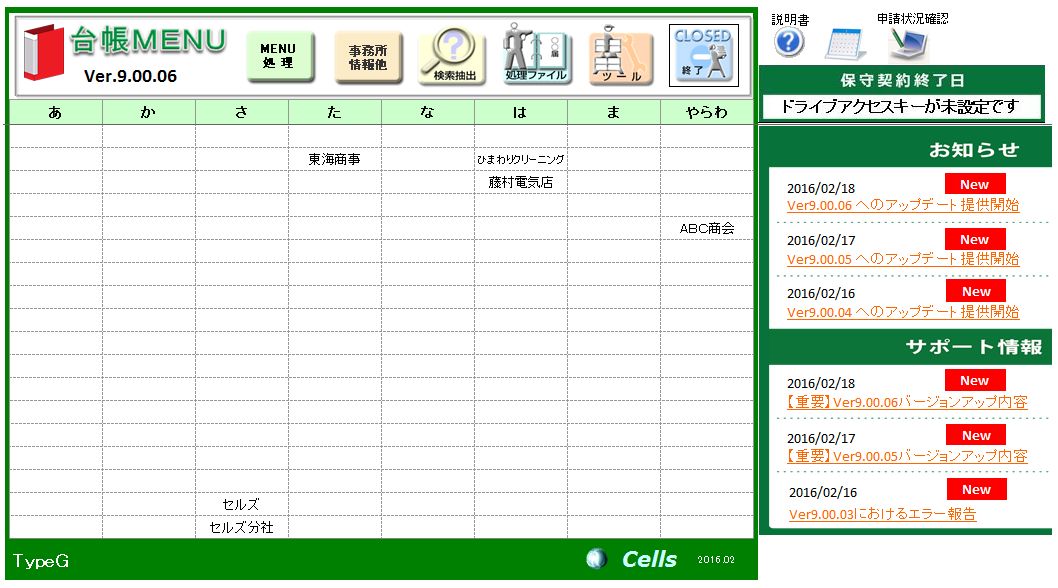This screenshot has height=588, width=1058.
Task: Open 【重要】Ver9.00.05バージョンアップ内容 link
Action: pos(907,456)
